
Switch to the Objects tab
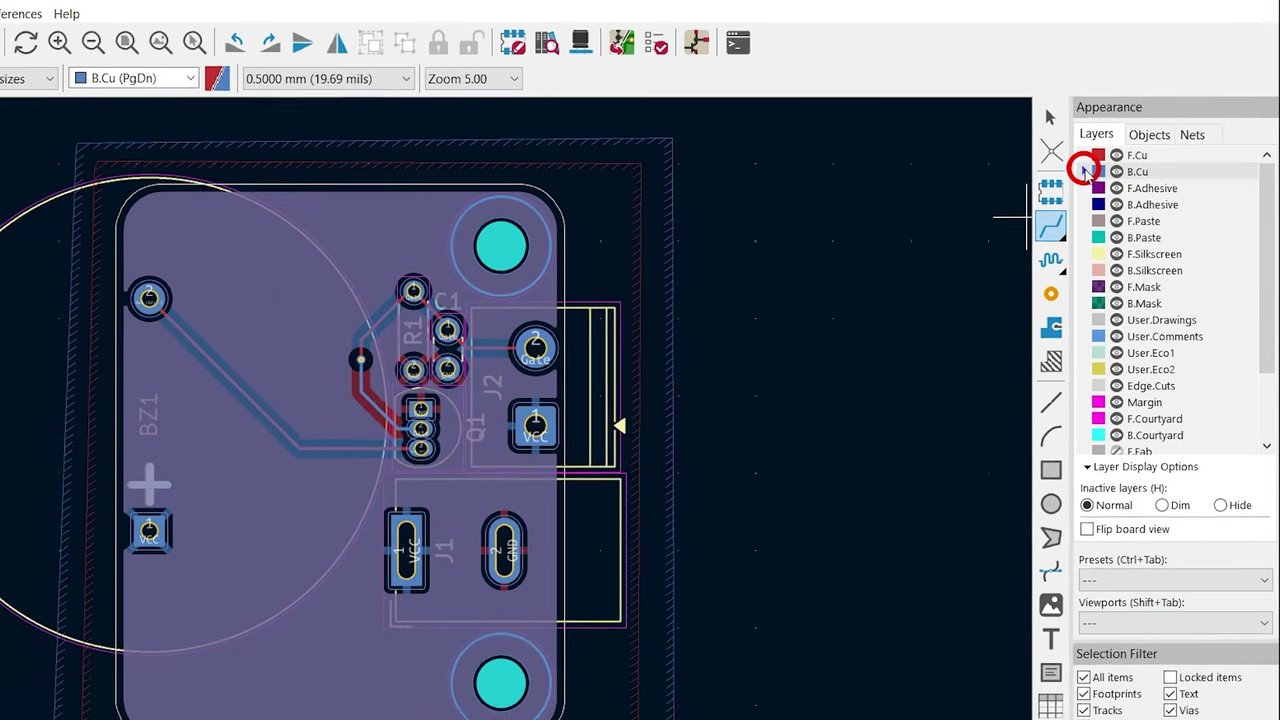pos(1149,135)
